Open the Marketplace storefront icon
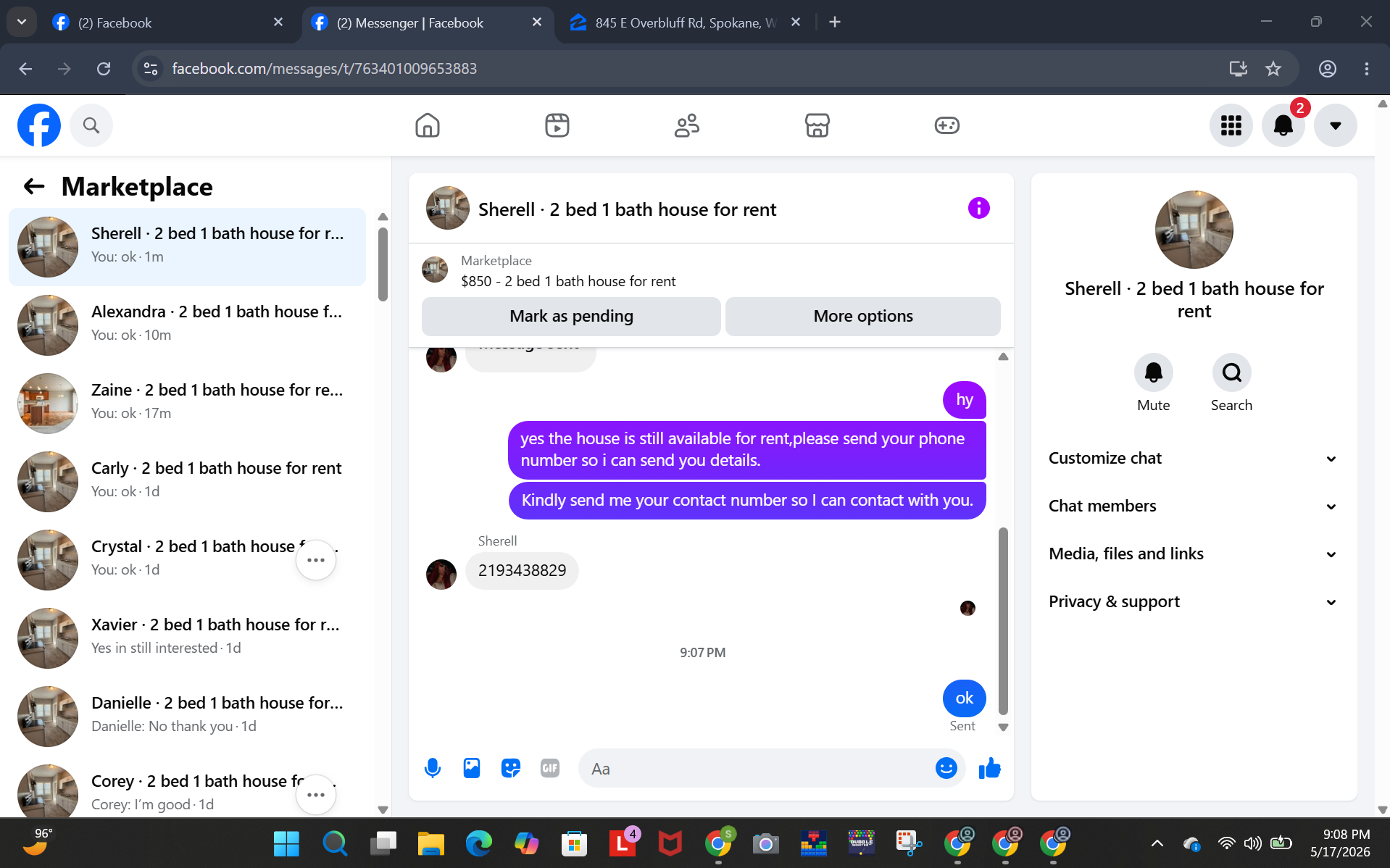 [x=817, y=125]
